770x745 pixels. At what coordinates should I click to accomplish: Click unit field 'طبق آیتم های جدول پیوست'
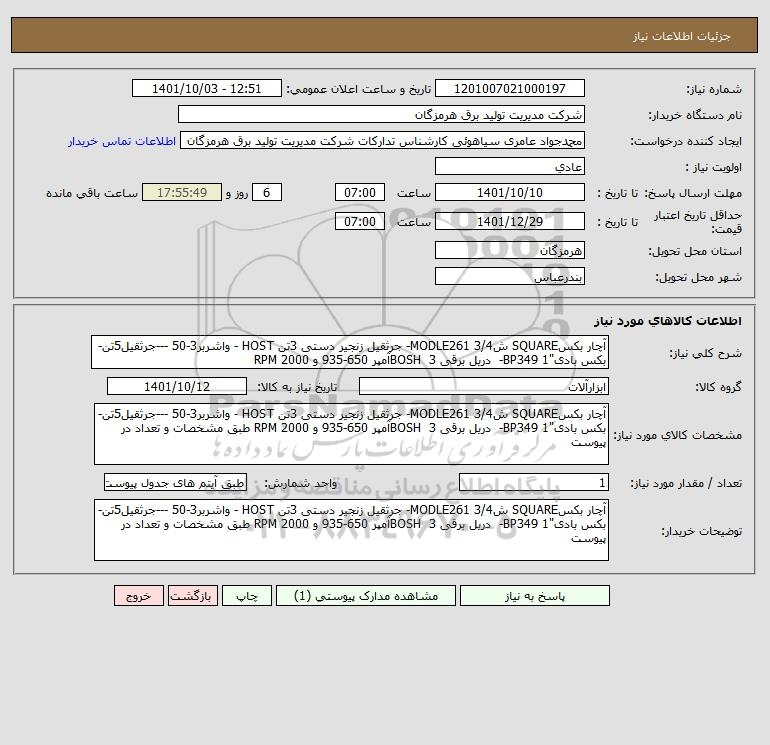point(175,483)
